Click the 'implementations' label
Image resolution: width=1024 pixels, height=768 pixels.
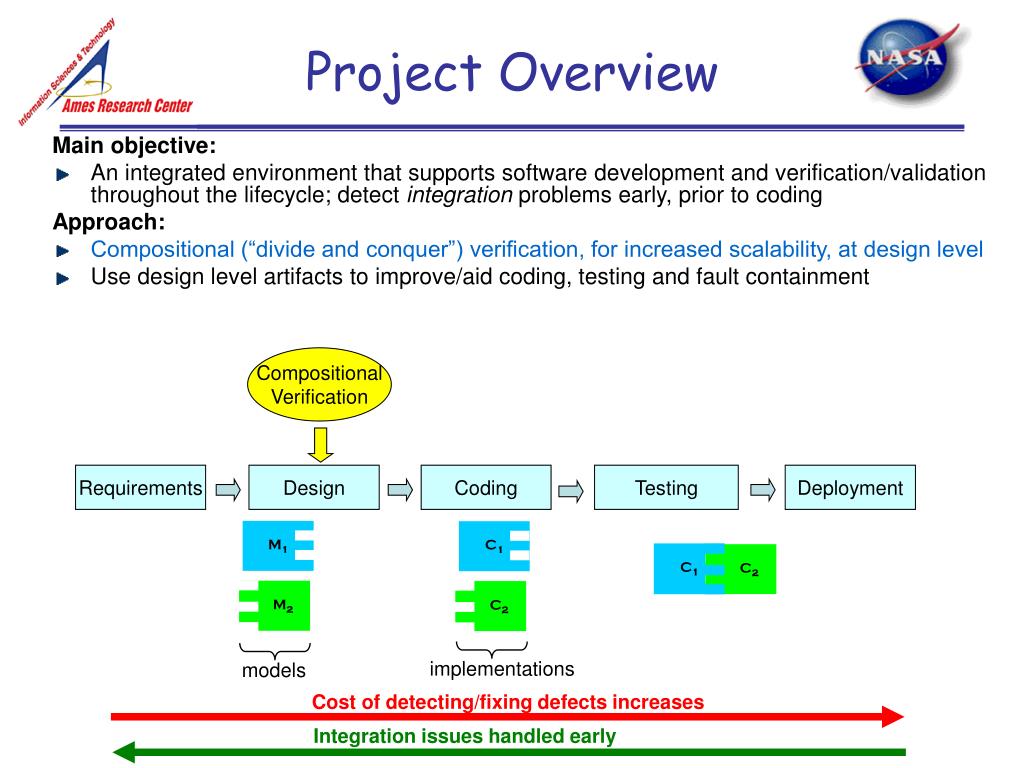click(502, 669)
